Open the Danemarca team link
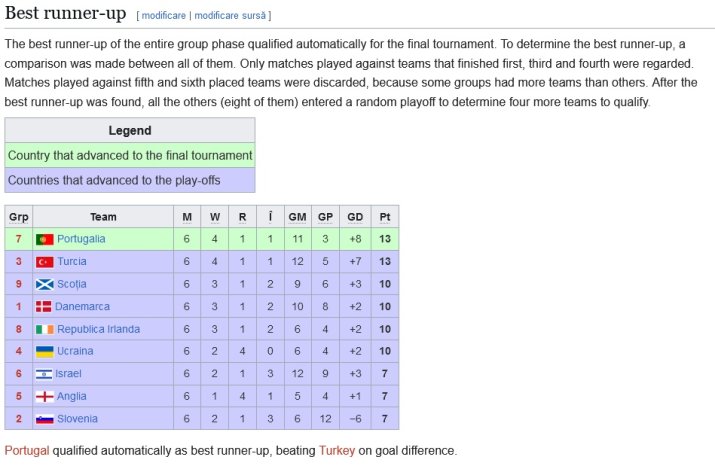The height and width of the screenshot is (466, 715). pos(83,306)
